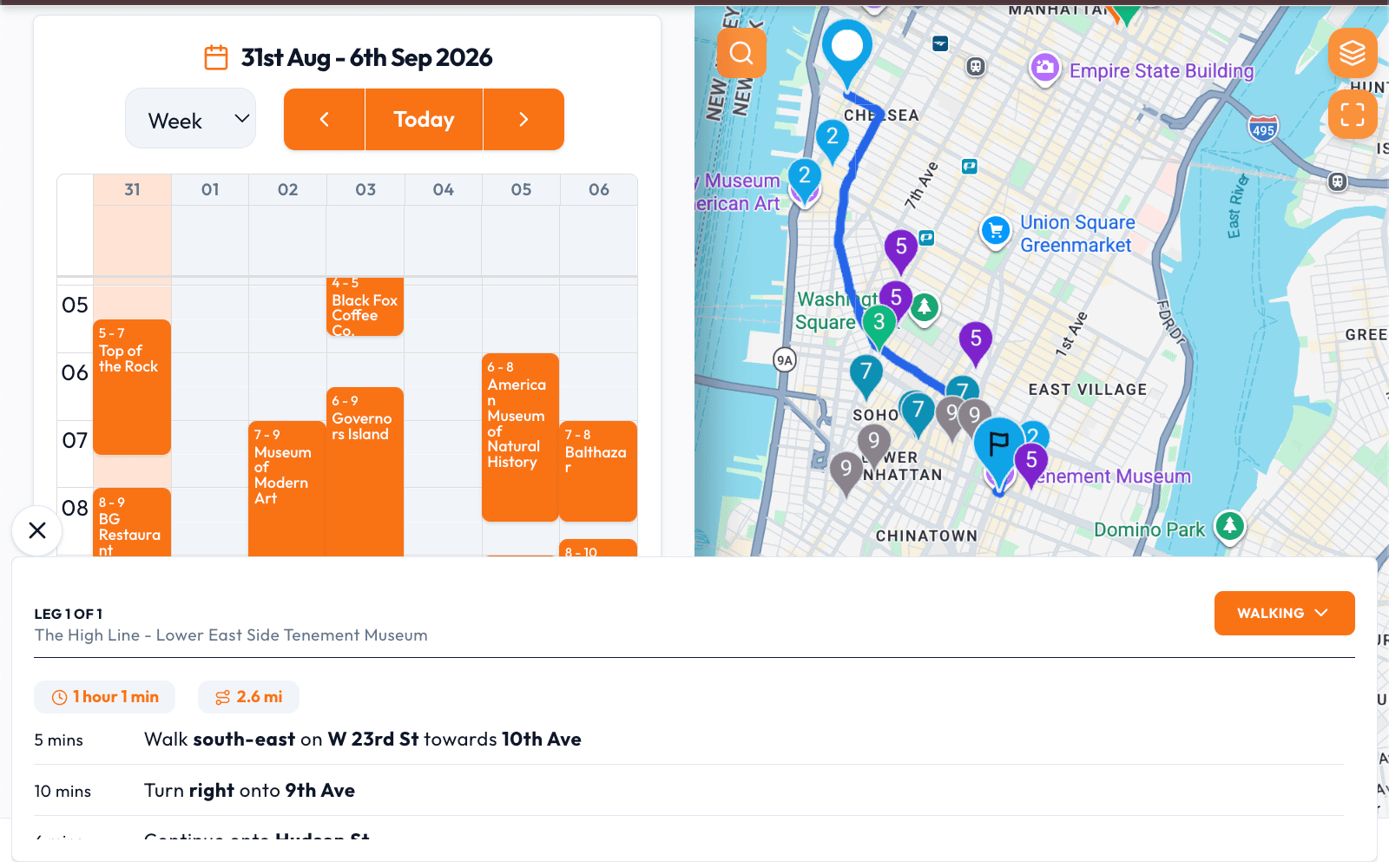The width and height of the screenshot is (1389, 868).
Task: Click the 9A highway shield on map
Action: [785, 359]
